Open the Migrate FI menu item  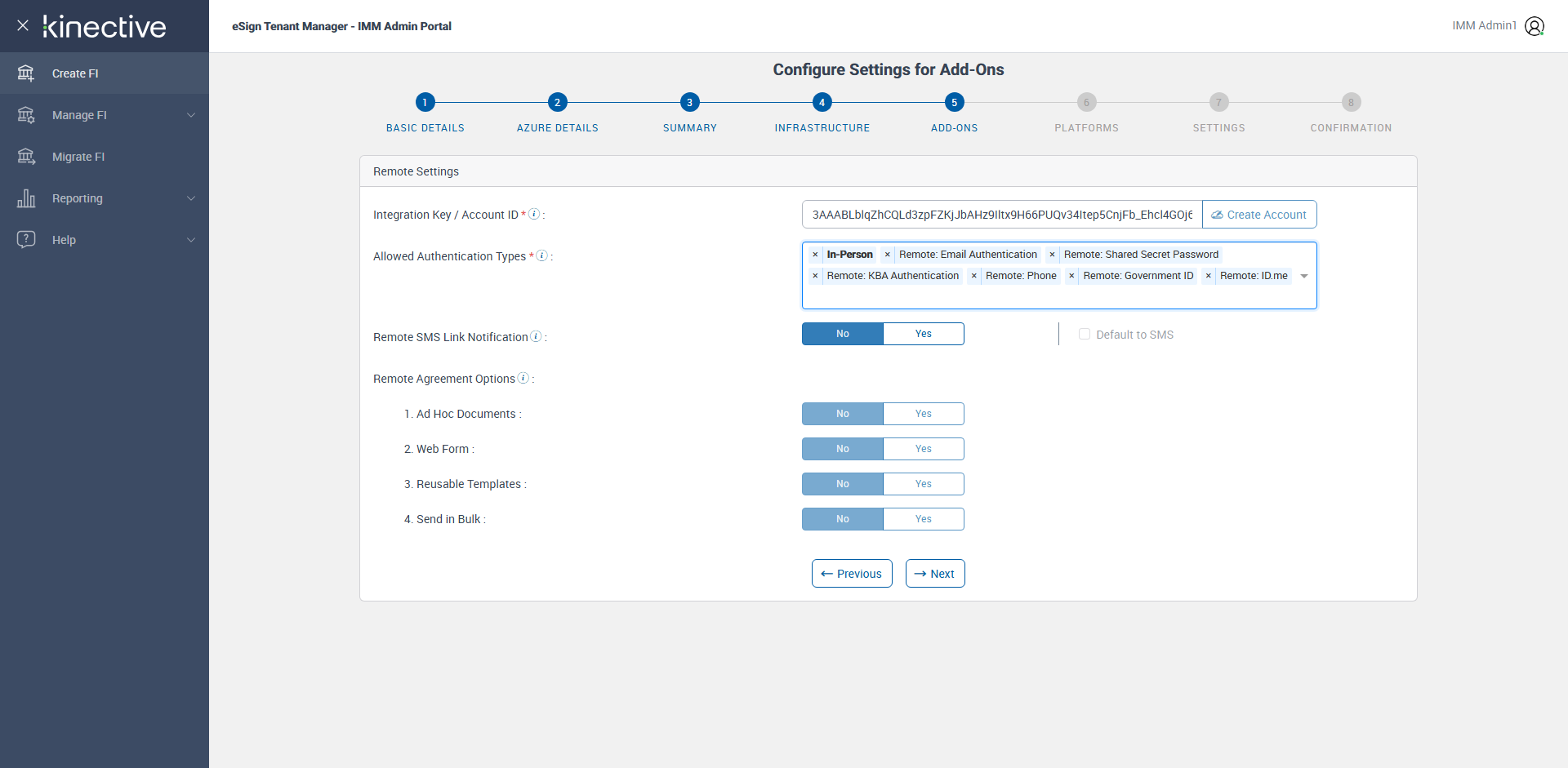tap(105, 157)
